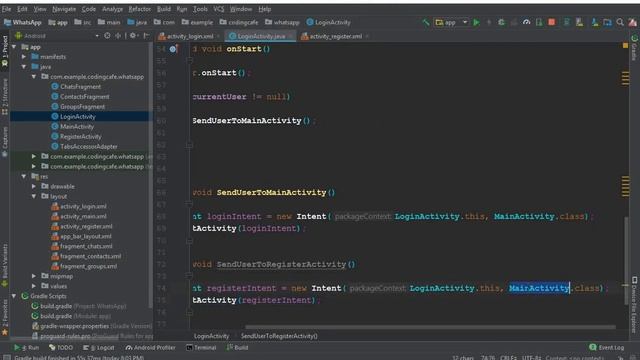Collapse the app module node

point(14,47)
